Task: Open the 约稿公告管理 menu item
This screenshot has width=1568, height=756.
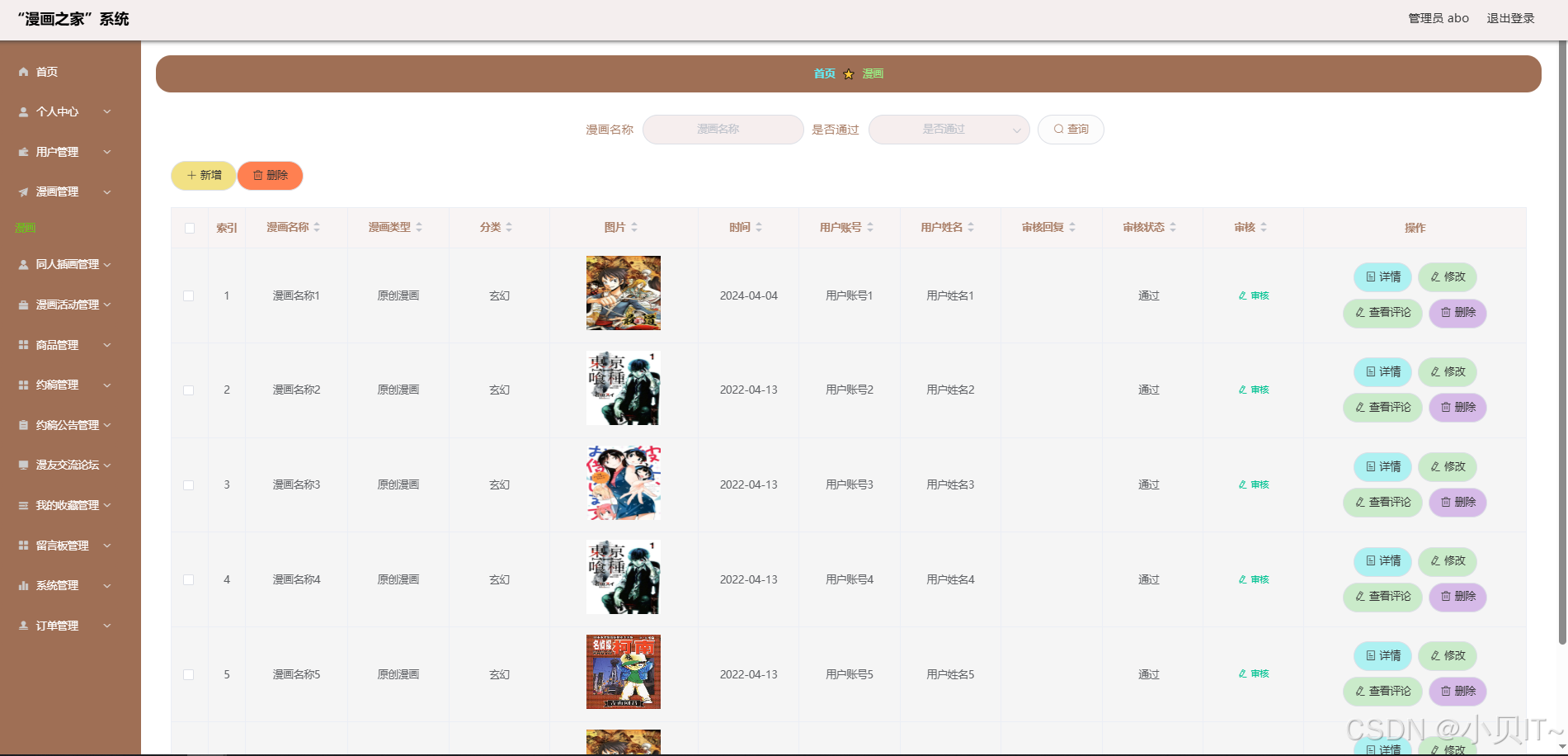Action: [x=70, y=425]
